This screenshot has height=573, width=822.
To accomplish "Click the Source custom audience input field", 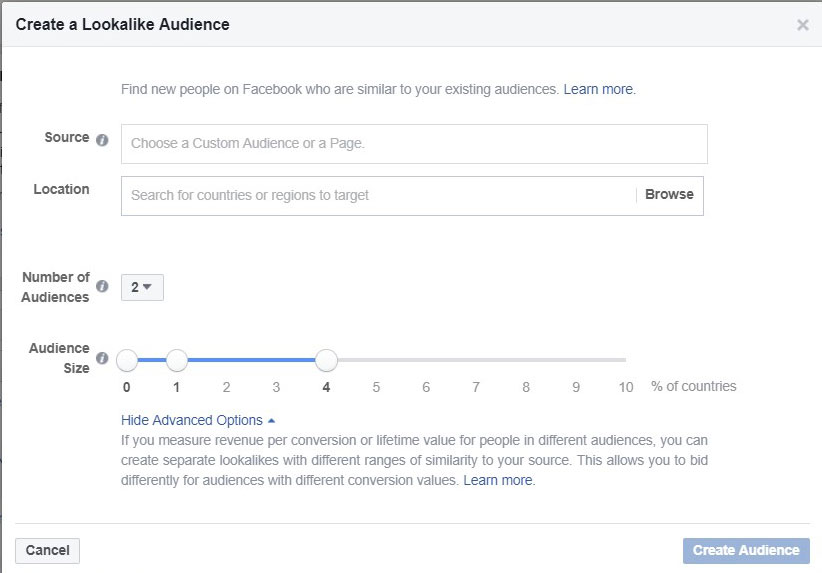I will point(414,144).
